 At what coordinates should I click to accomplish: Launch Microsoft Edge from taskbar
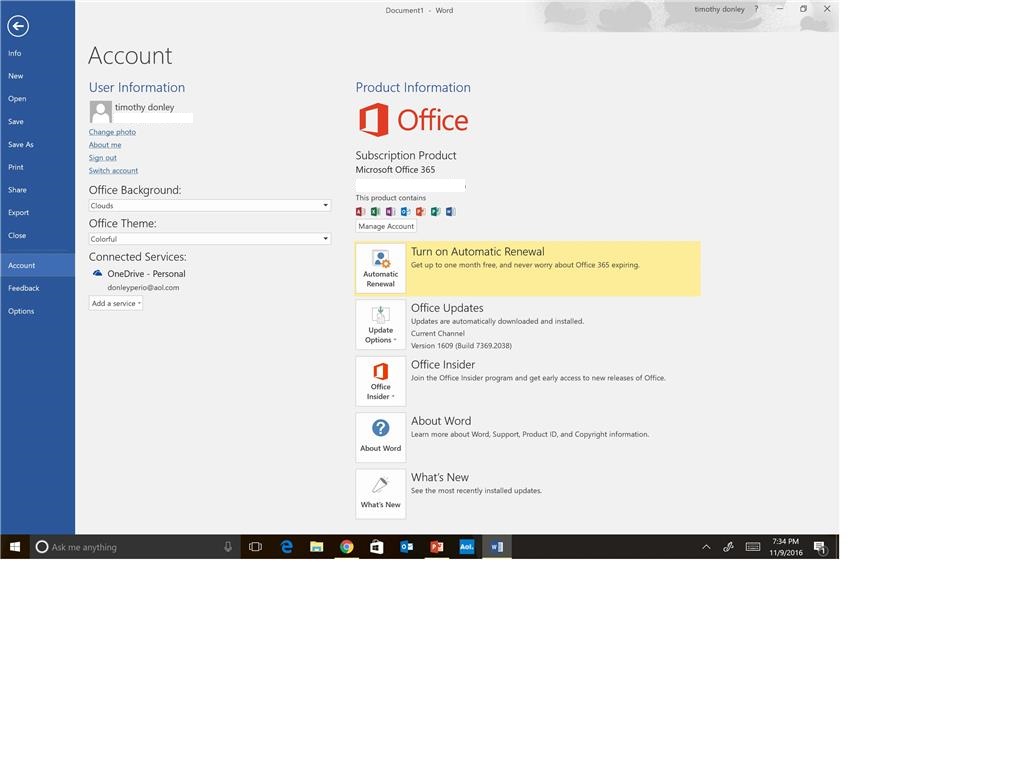tap(286, 547)
